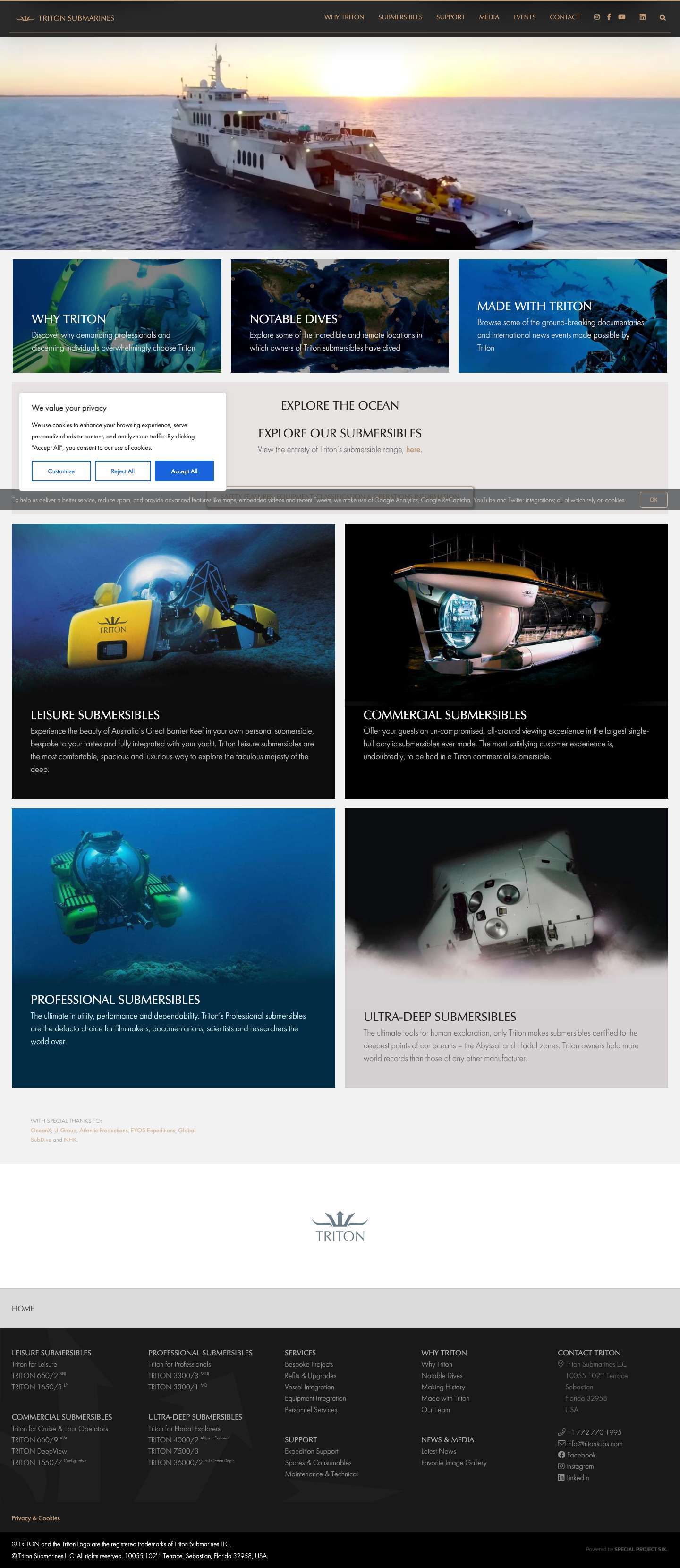Open footer TRITON 3300/3 link
680x1568 pixels.
tap(178, 1376)
